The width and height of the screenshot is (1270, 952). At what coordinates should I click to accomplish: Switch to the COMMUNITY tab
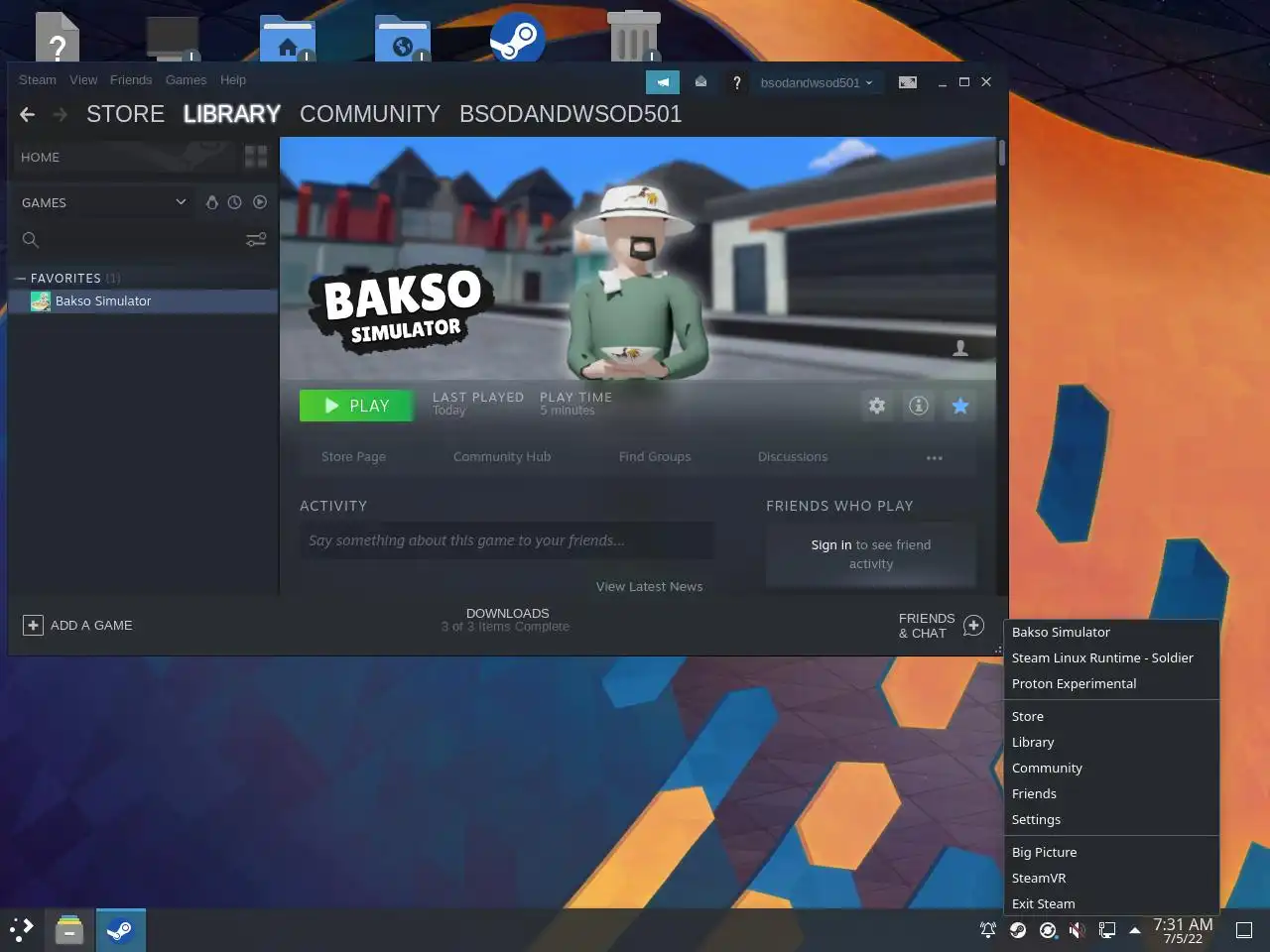[x=370, y=114]
